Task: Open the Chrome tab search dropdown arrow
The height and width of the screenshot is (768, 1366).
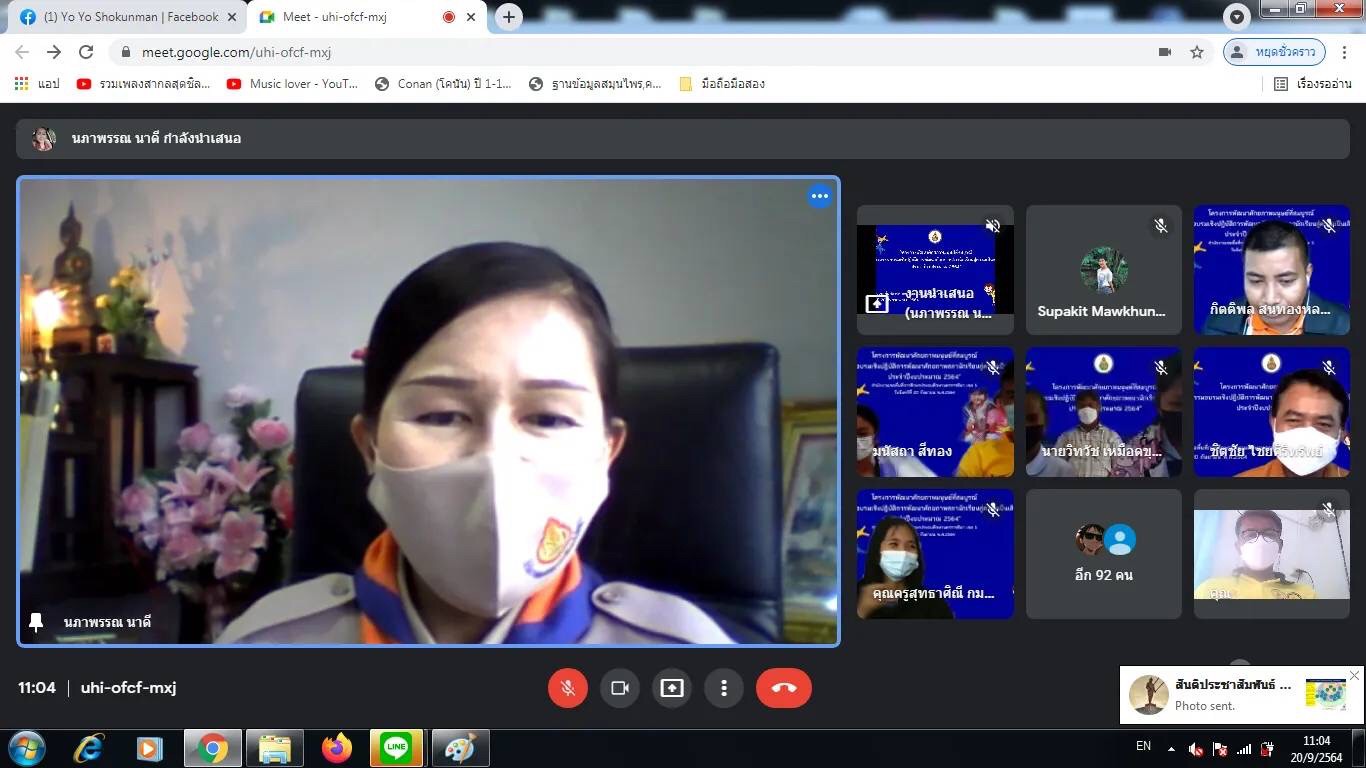Action: (1238, 17)
